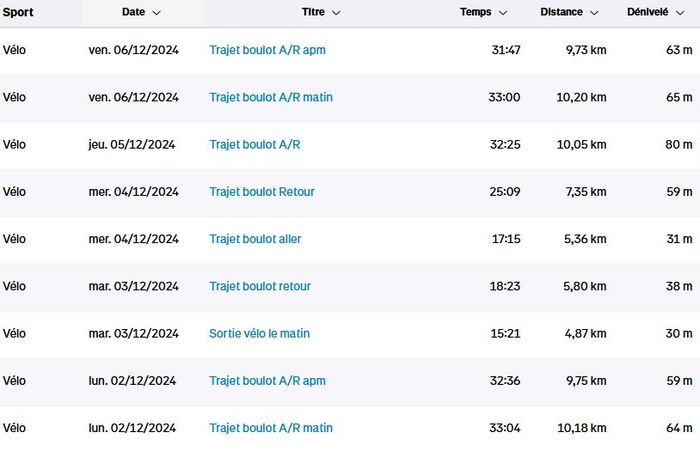Open Trajet boulot A/R matin from 06/12

pyautogui.click(x=271, y=97)
